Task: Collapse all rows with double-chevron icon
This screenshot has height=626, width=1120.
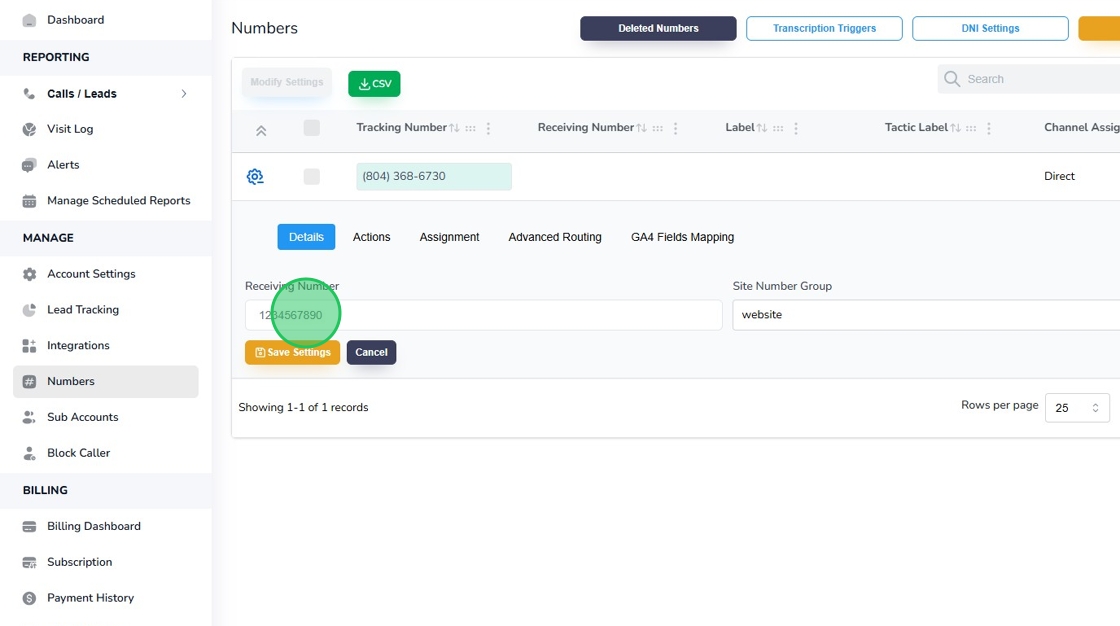Action: click(x=261, y=131)
